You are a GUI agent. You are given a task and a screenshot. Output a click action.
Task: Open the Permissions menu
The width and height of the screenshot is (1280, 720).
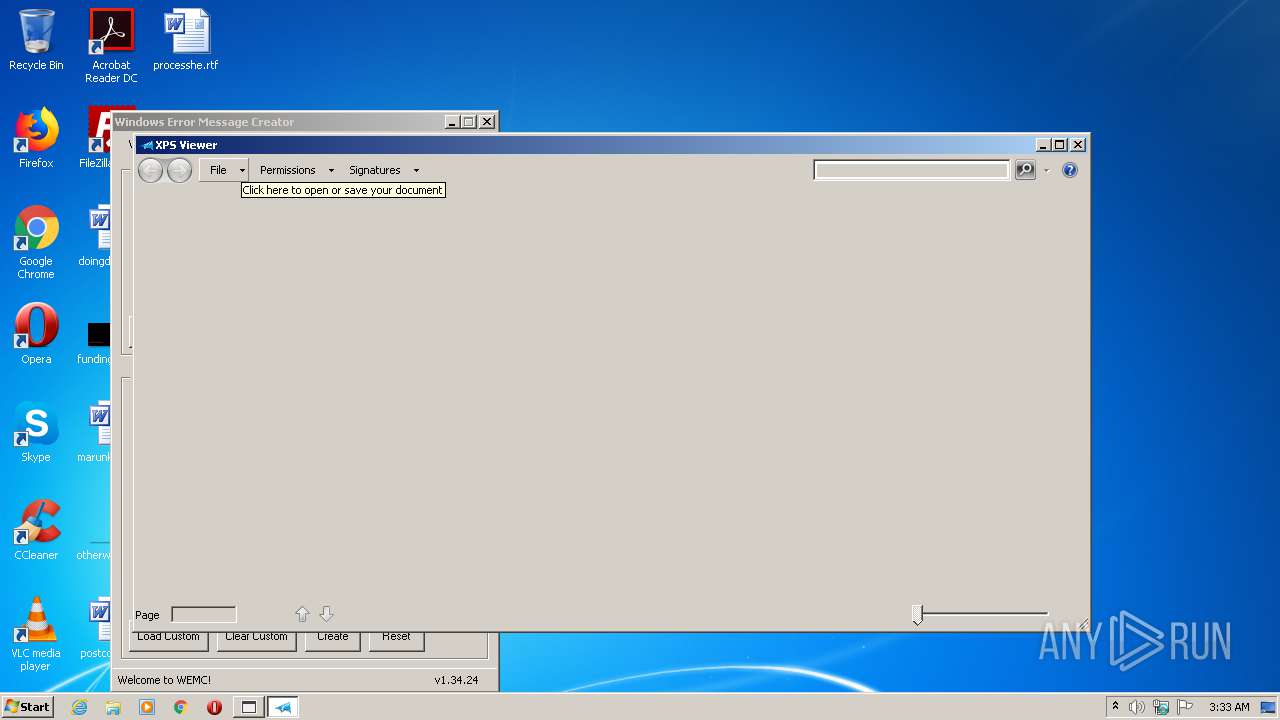tap(288, 170)
